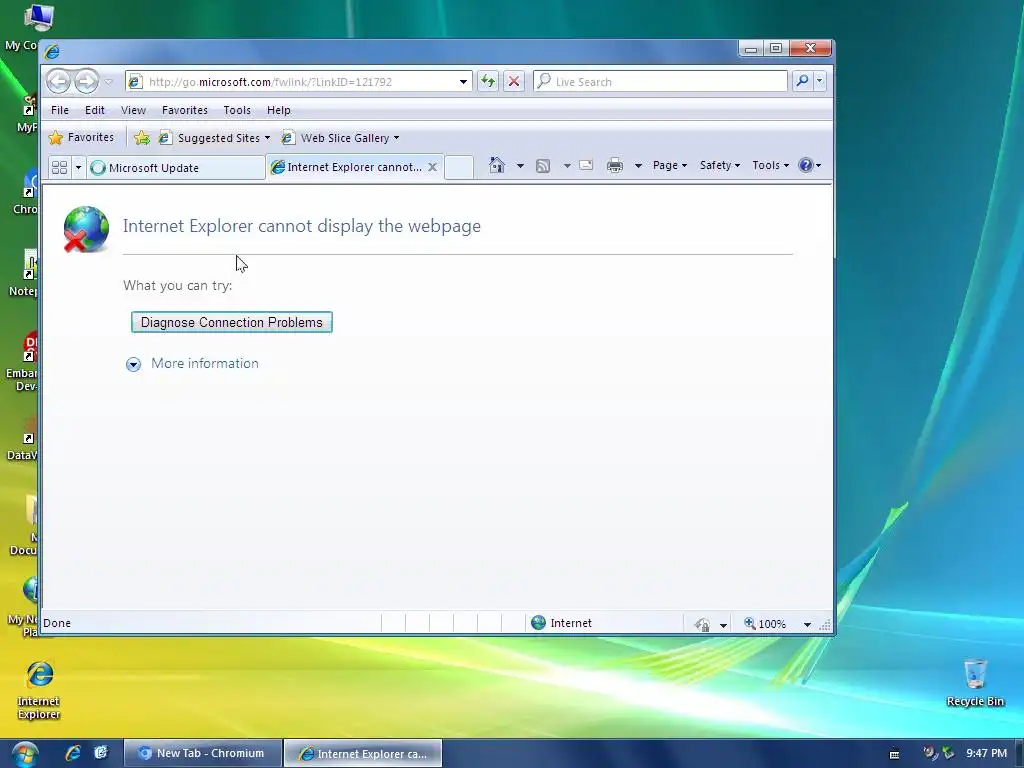Open the View menu
Viewport: 1024px width, 768px height.
point(133,110)
